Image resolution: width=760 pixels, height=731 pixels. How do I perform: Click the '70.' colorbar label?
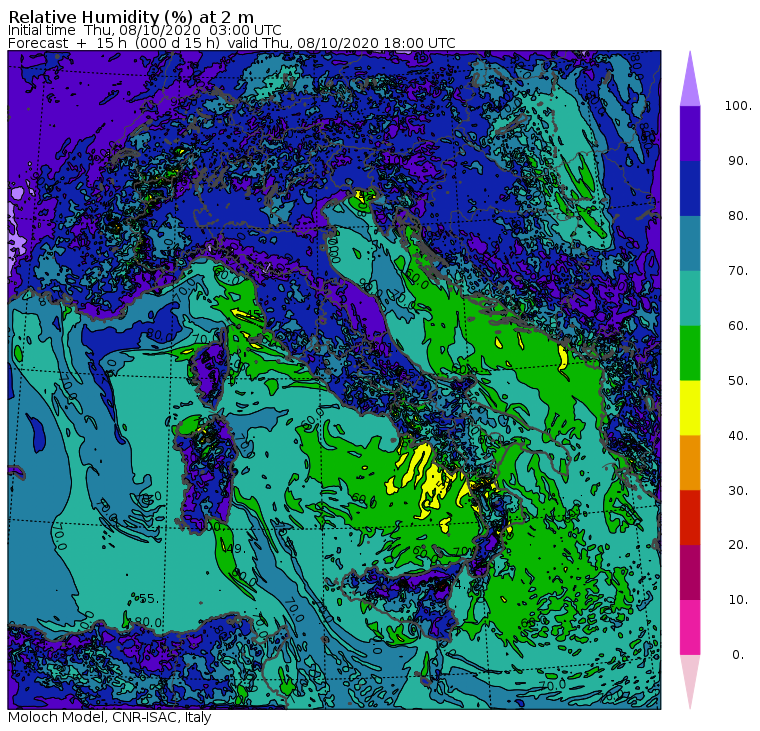[x=738, y=270]
